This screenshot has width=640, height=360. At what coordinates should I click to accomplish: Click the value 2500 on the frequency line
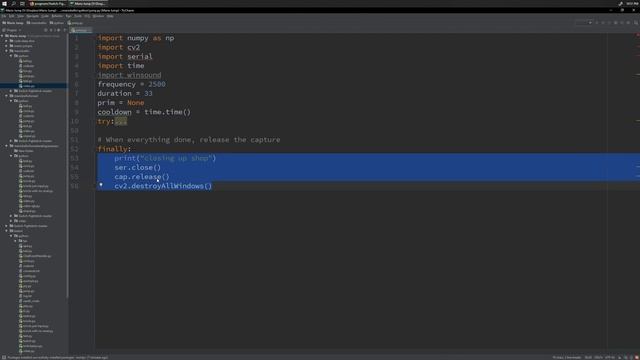point(157,84)
